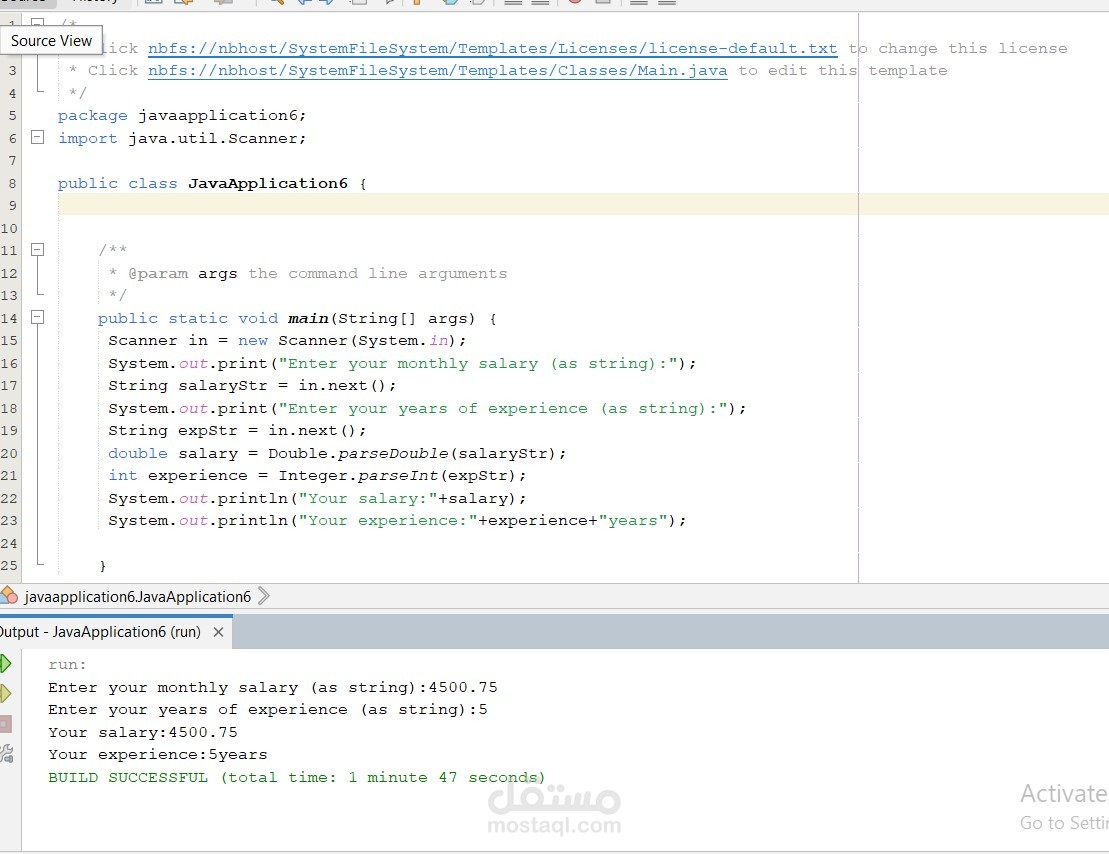Image resolution: width=1109 pixels, height=854 pixels.
Task: Click "double salary = Double.parseDouble(salaryStr);" line
Action: click(337, 453)
